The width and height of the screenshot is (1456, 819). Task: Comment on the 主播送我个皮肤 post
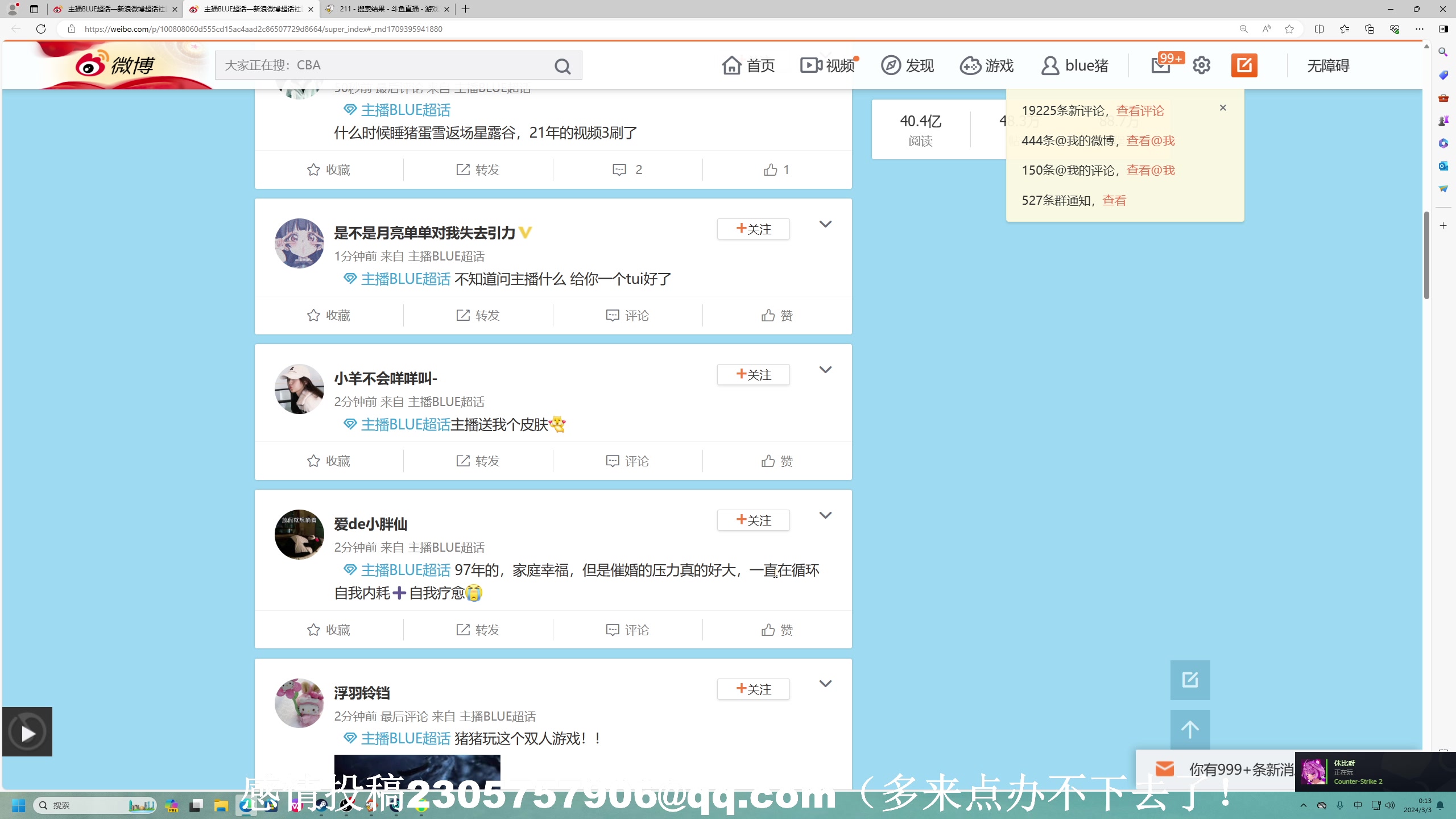click(627, 461)
